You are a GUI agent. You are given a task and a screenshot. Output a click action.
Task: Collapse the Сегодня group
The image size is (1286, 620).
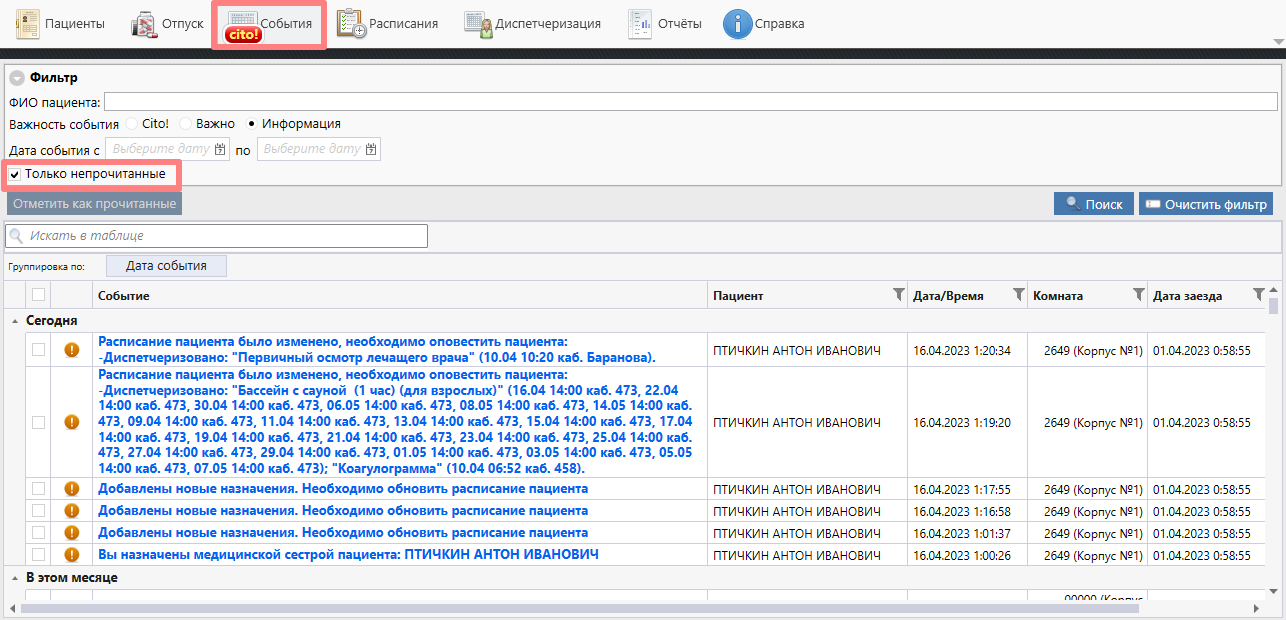tap(15, 321)
